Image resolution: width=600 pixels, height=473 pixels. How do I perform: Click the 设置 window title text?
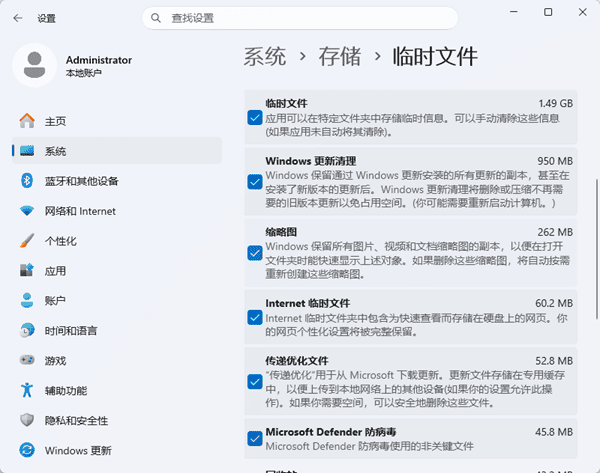tap(47, 18)
